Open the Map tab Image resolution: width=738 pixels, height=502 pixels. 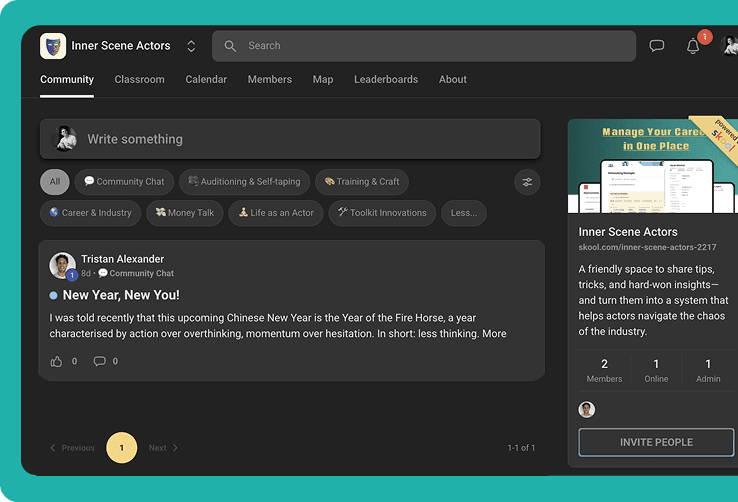[323, 80]
